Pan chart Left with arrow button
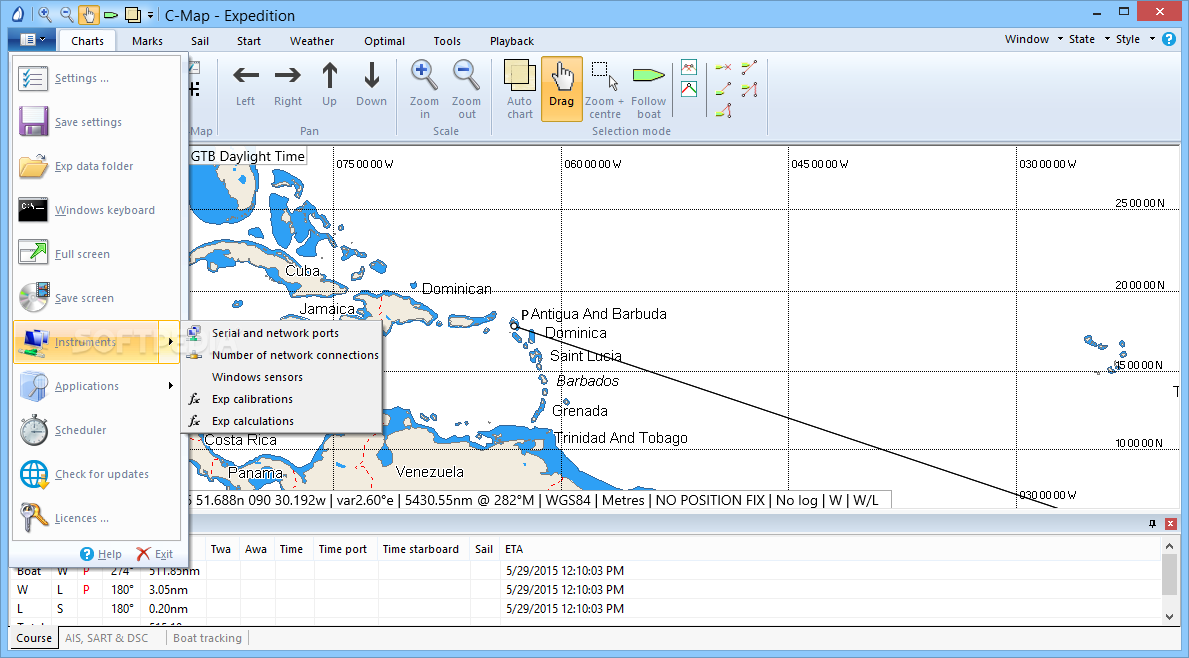 point(245,85)
